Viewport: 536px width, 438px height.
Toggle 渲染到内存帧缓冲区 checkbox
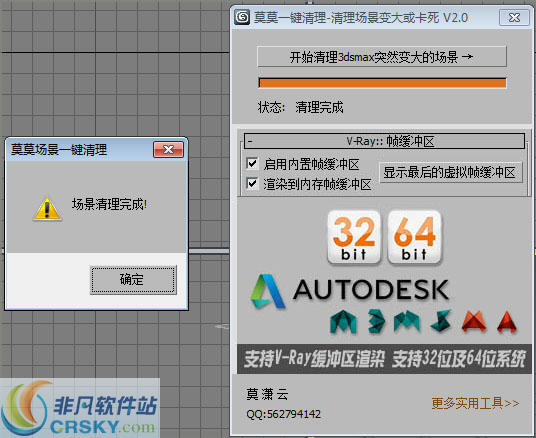coord(252,184)
